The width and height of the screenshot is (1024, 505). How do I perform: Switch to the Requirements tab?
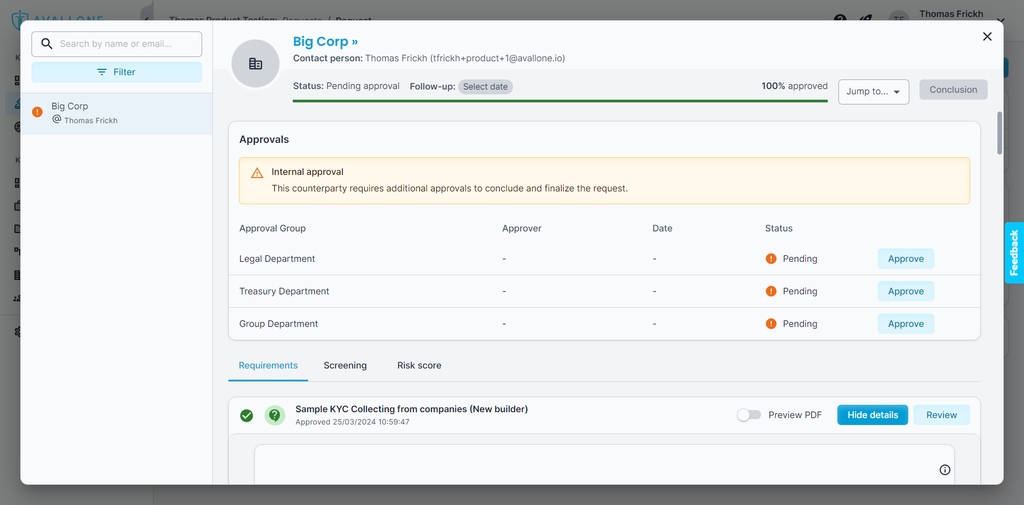click(x=268, y=366)
